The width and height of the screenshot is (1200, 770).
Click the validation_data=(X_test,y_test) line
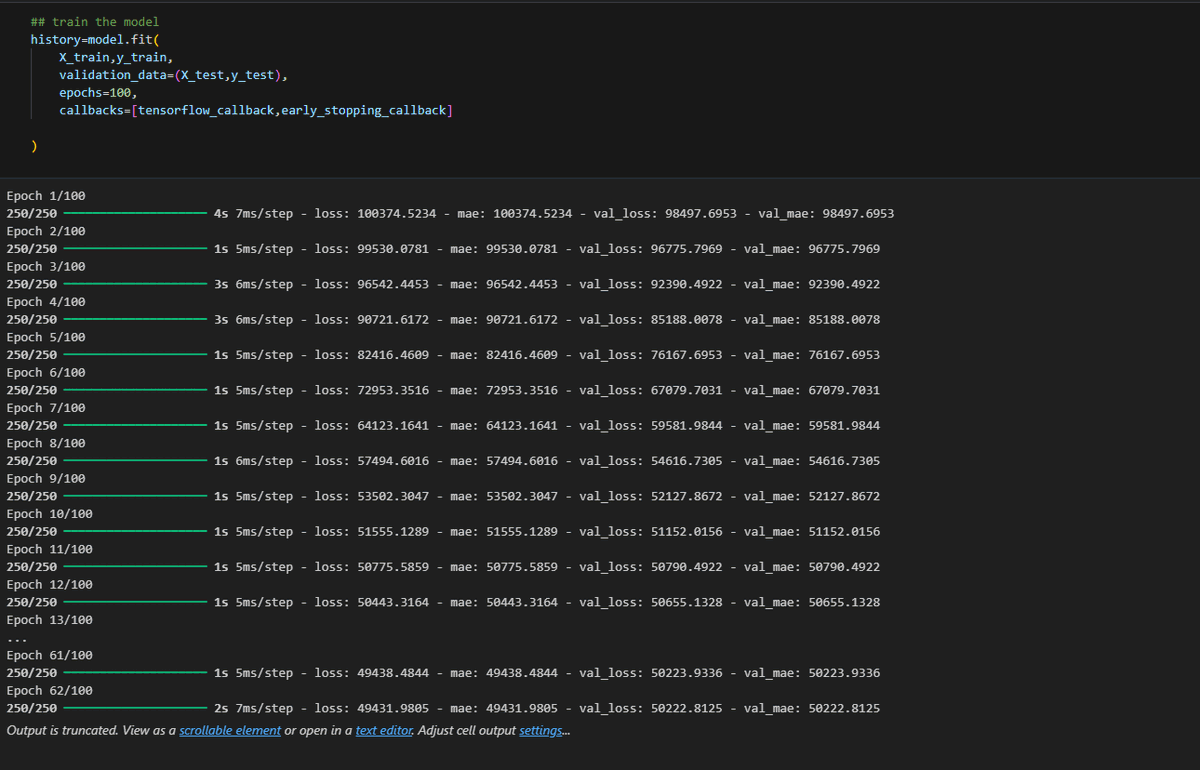click(x=173, y=75)
